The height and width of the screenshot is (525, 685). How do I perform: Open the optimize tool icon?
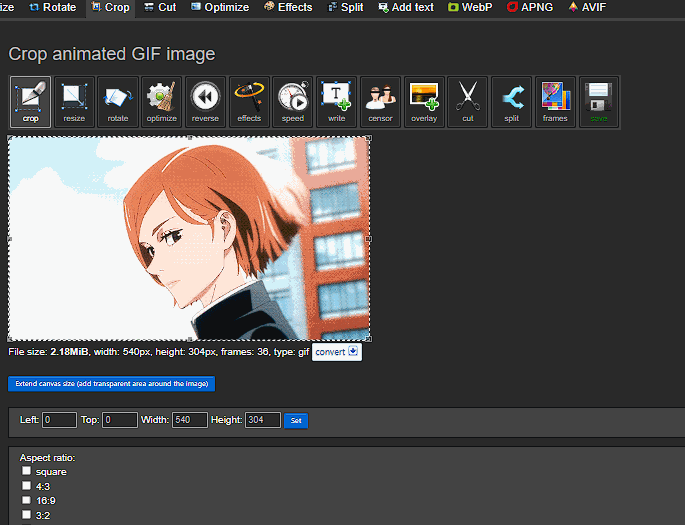tap(162, 102)
